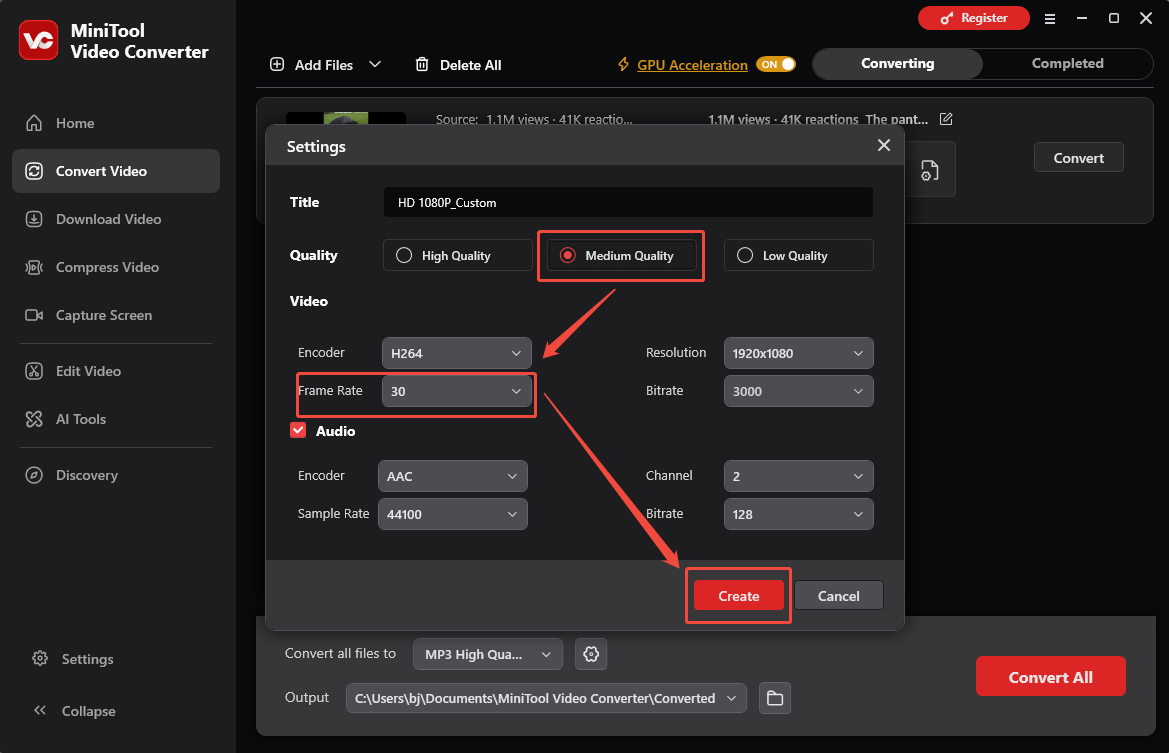Click the Collapse sidebar label
Screen dimensions: 1169x753
pyautogui.click(x=89, y=711)
